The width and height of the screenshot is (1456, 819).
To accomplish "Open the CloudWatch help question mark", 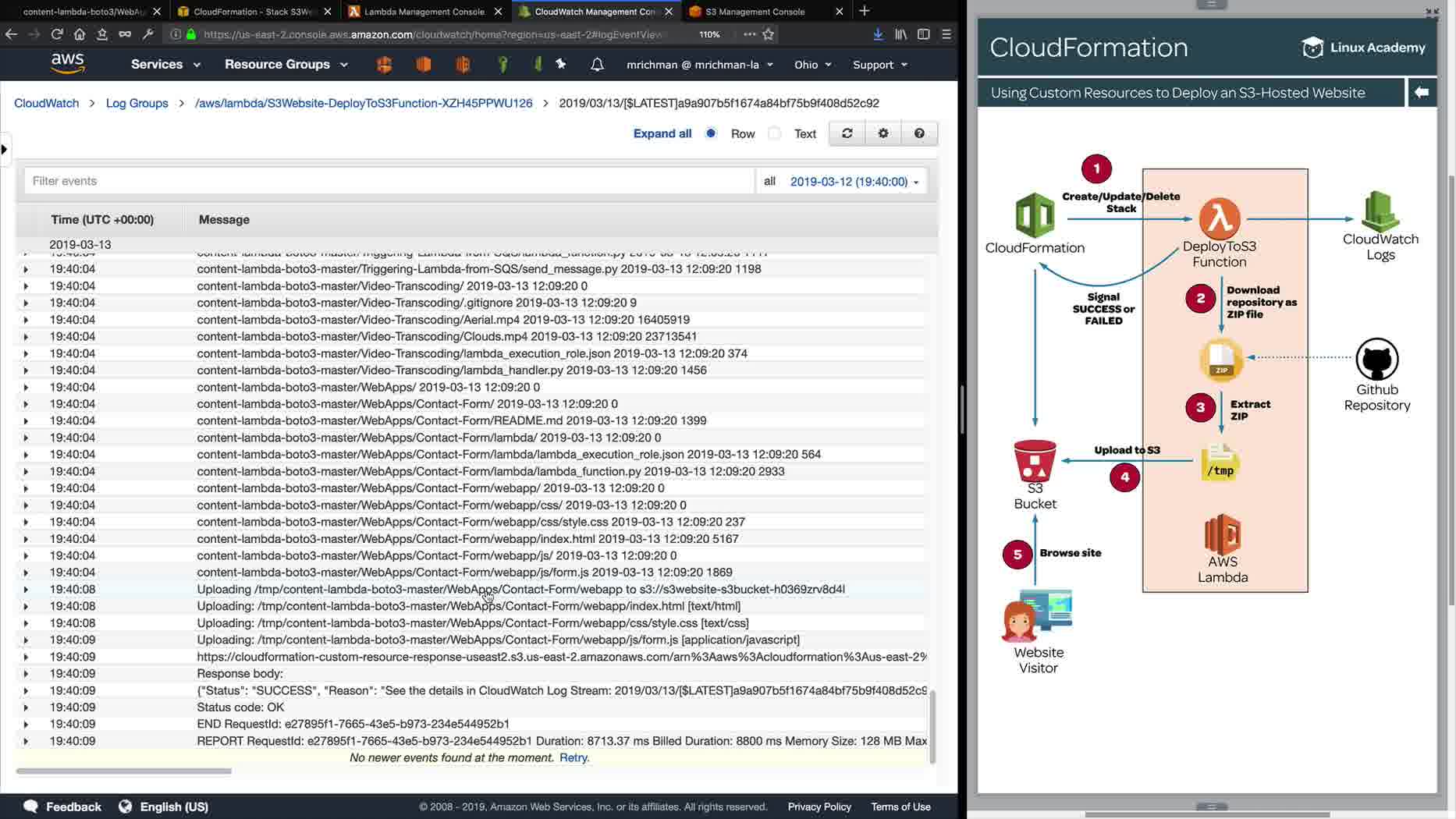I will click(x=919, y=133).
